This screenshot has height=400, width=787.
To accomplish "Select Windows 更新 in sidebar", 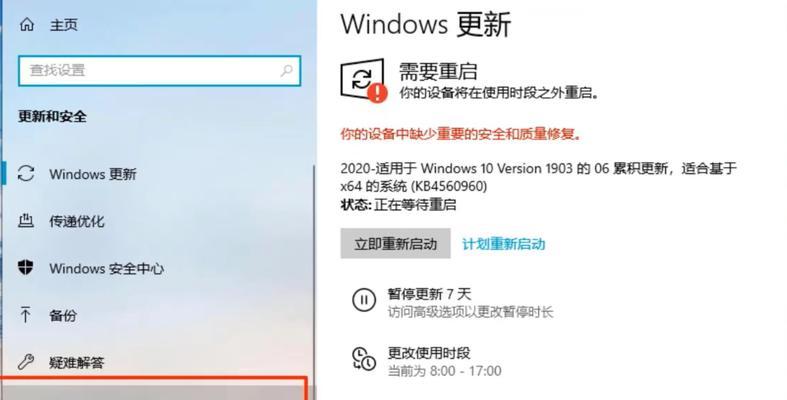I will coord(93,174).
